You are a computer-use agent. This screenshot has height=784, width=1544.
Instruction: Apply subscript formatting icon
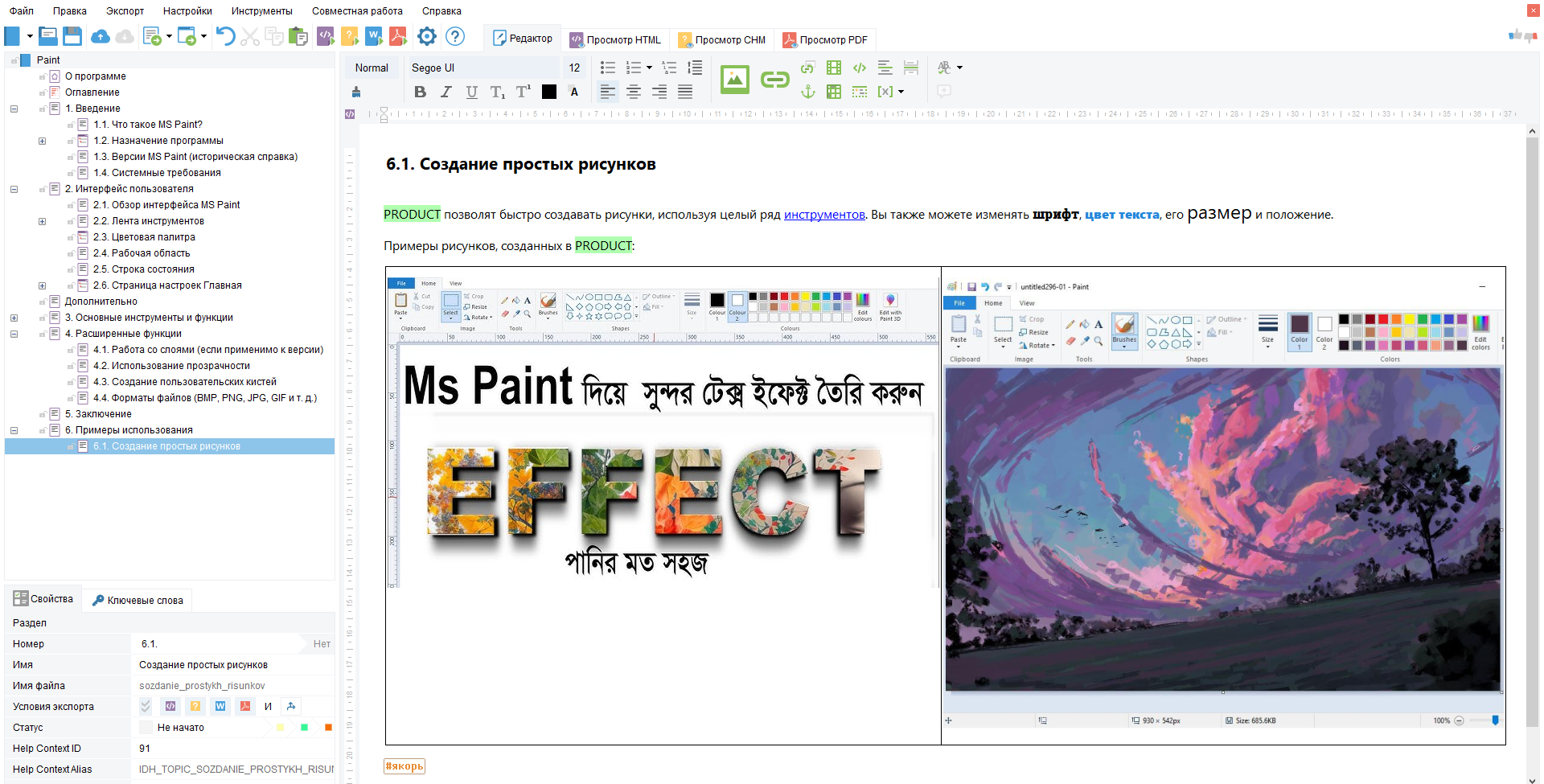[x=498, y=92]
